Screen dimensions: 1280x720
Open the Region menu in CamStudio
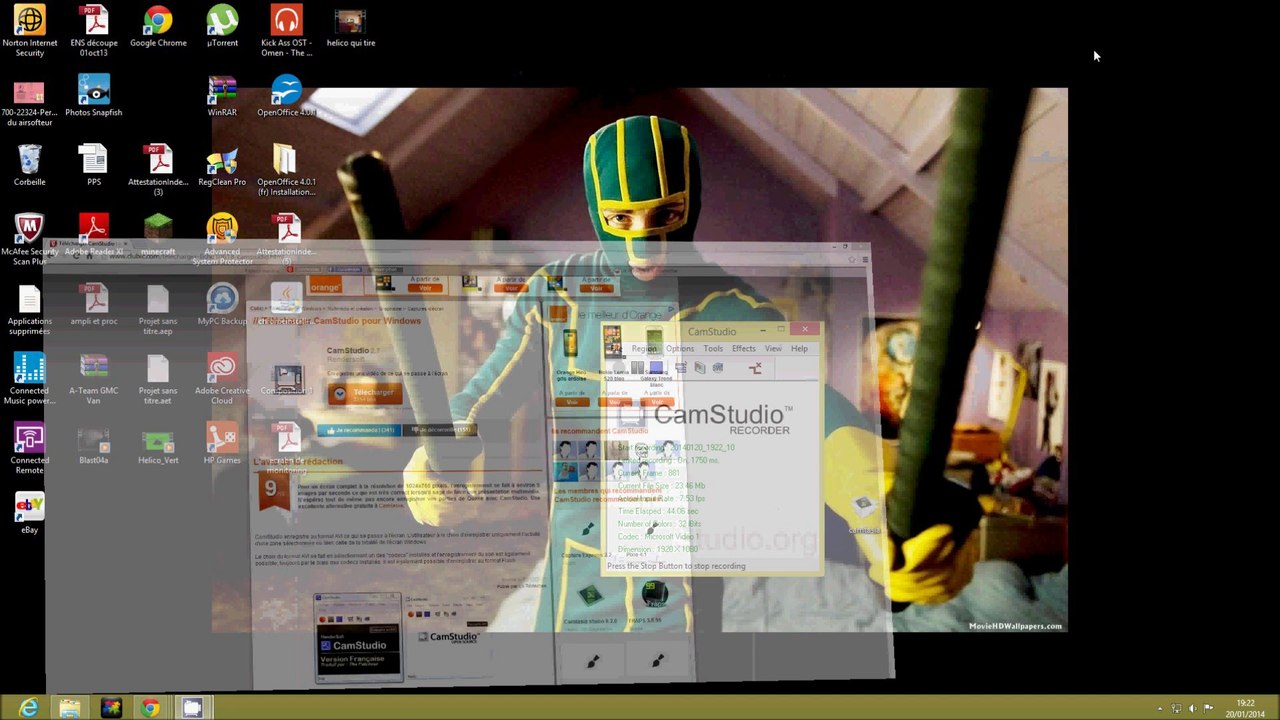[644, 349]
